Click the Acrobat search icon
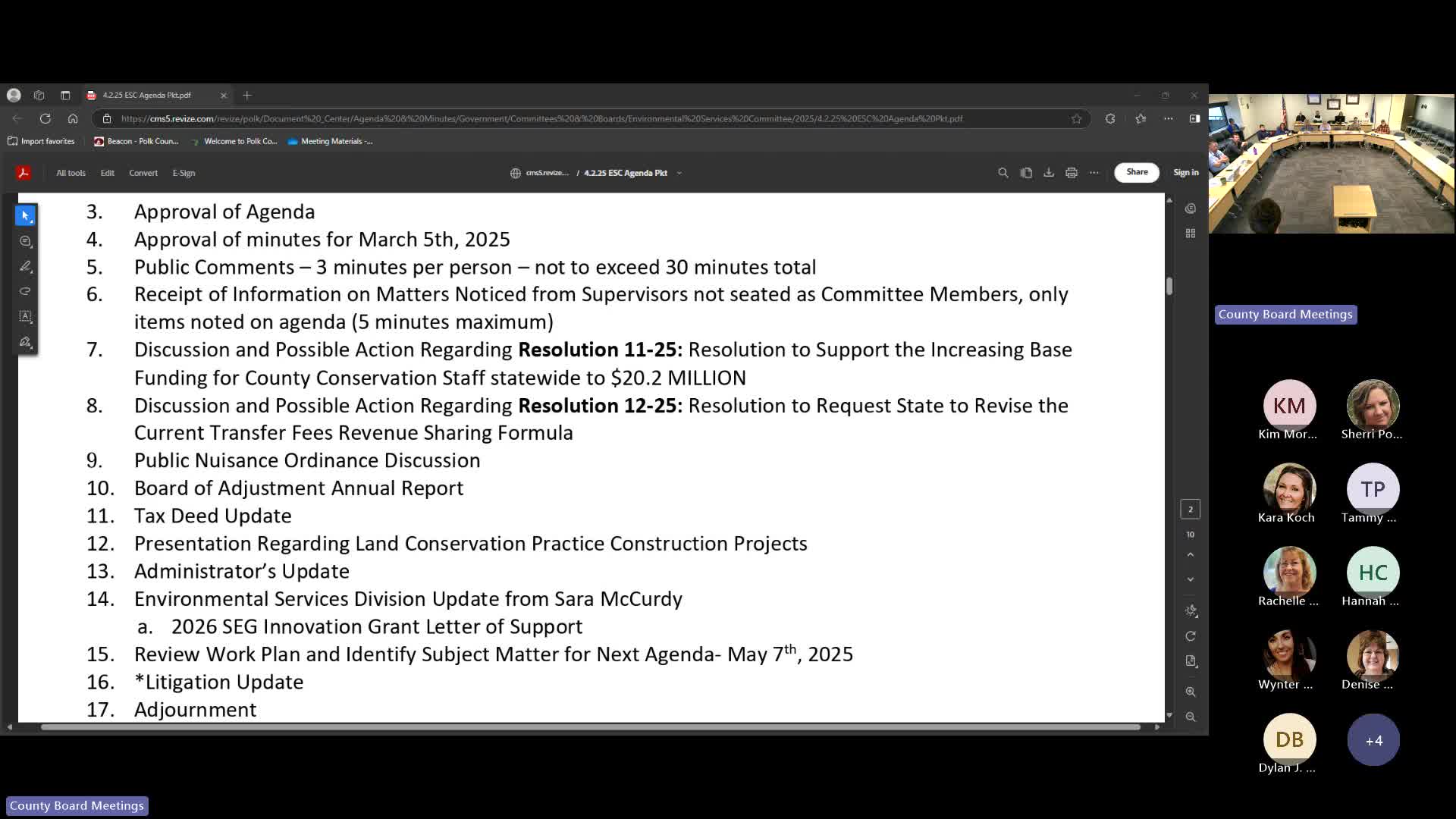This screenshot has height=819, width=1456. click(1003, 173)
